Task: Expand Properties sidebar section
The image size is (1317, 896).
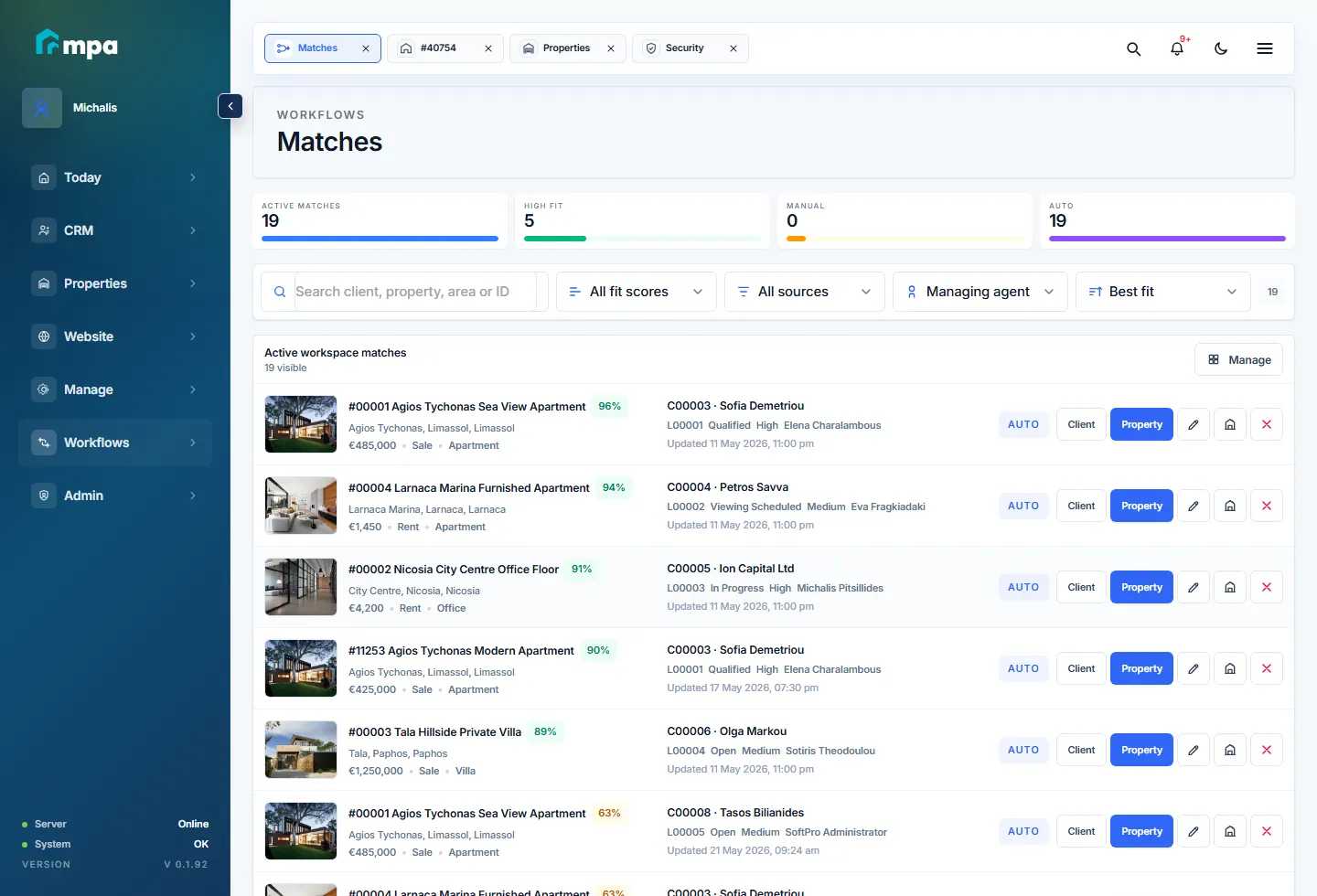Action: [x=115, y=283]
